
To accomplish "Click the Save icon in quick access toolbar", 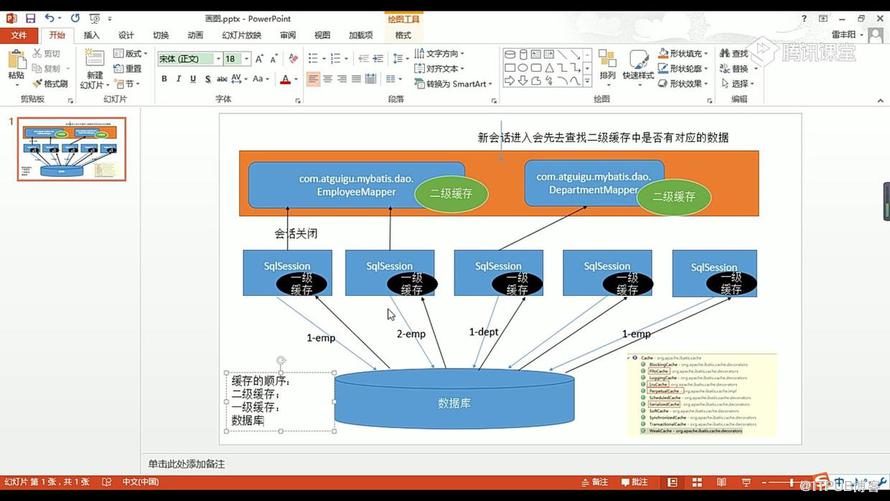I will click(30, 19).
